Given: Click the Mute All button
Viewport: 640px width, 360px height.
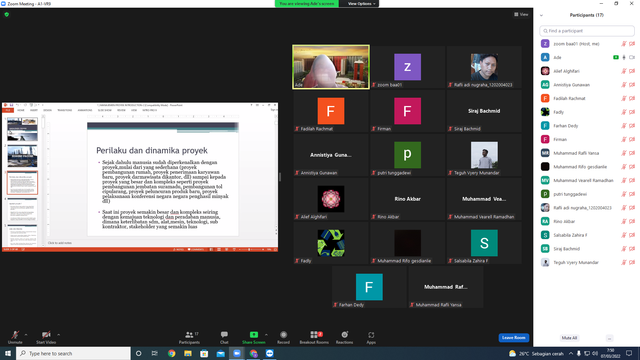Looking at the screenshot, I should (x=569, y=338).
